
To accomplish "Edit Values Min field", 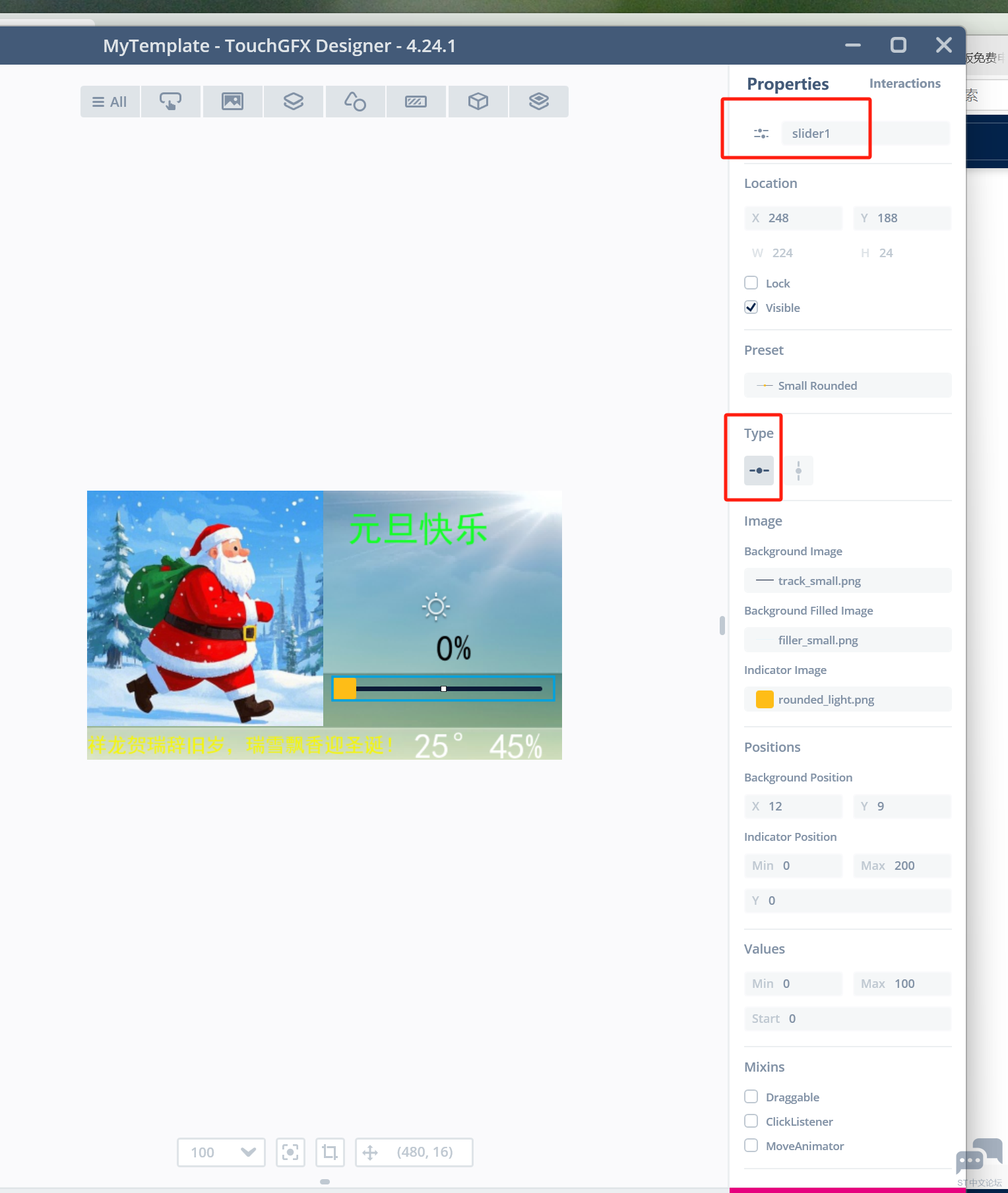I will click(794, 983).
